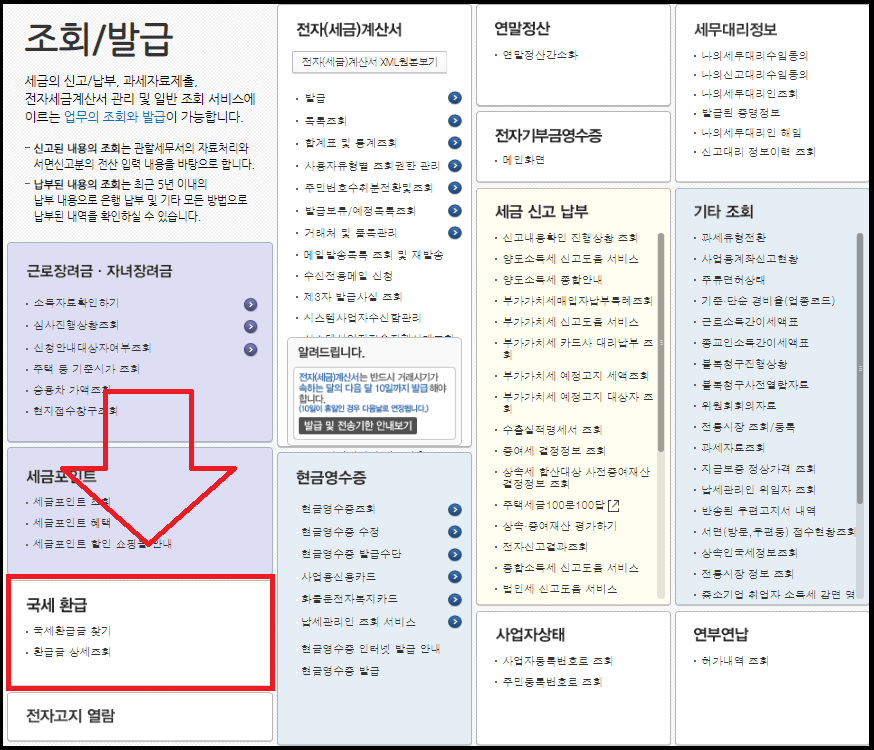Click the arrow icon beside 거래처 및 품목관리
The width and height of the screenshot is (874, 750).
455,232
